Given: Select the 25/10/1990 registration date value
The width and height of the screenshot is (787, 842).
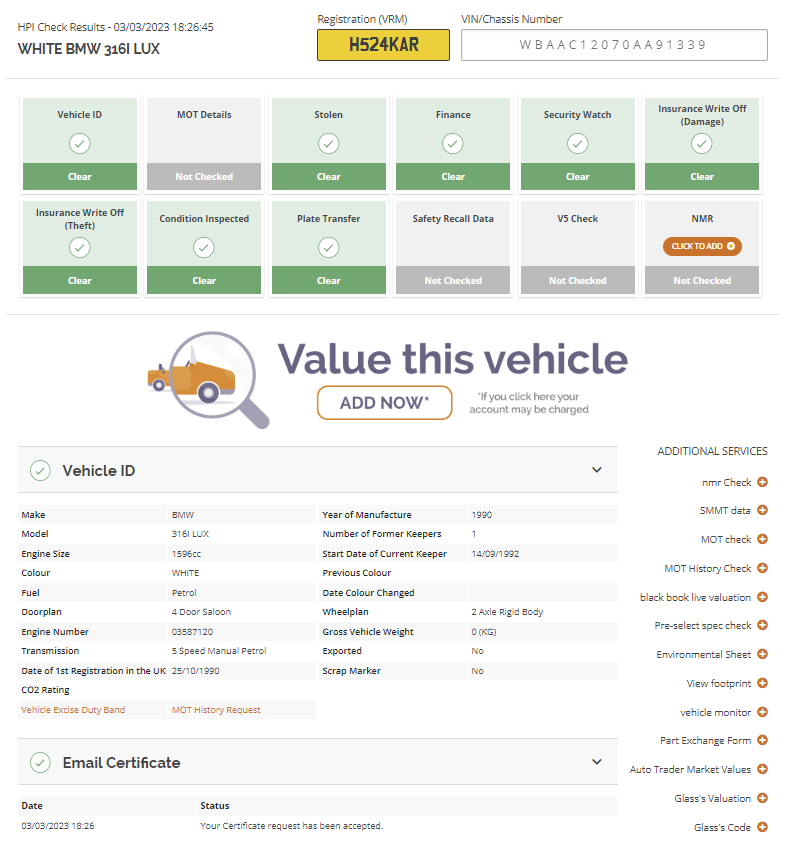Looking at the screenshot, I should pos(195,671).
